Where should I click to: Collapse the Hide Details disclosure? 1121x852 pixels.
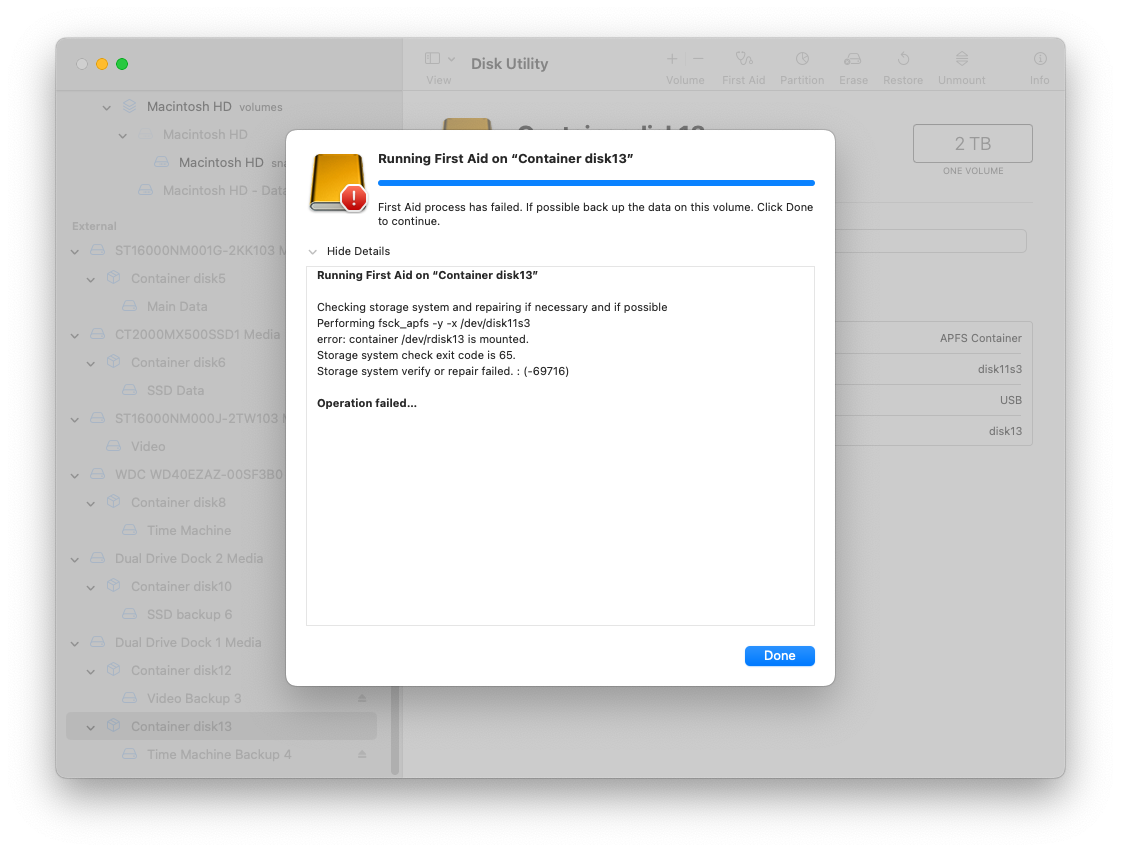pyautogui.click(x=312, y=252)
